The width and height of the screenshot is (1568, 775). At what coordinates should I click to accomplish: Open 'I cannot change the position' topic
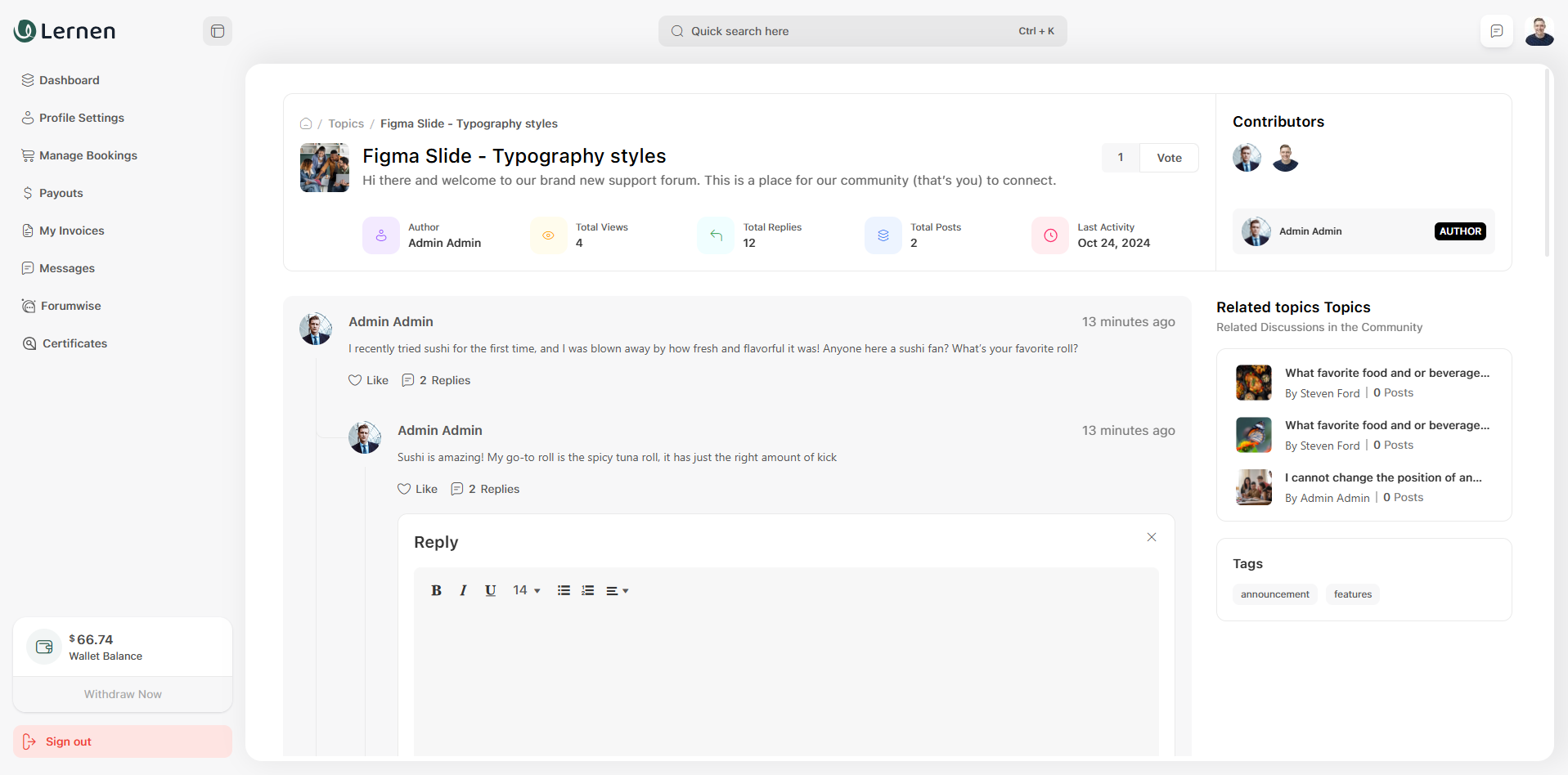1383,477
